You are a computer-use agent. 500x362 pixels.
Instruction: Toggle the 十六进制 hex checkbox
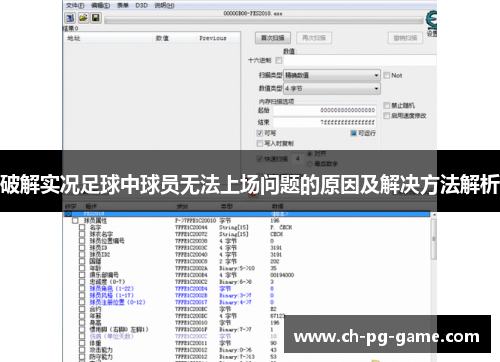tap(279, 60)
